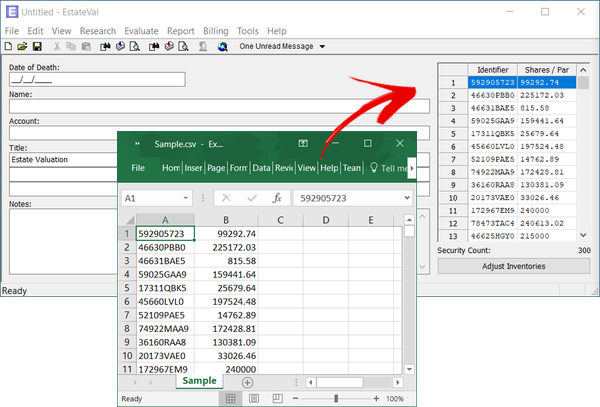This screenshot has height=407, width=600.
Task: Click row header 7 in EstateVal grid
Action: (x=453, y=160)
